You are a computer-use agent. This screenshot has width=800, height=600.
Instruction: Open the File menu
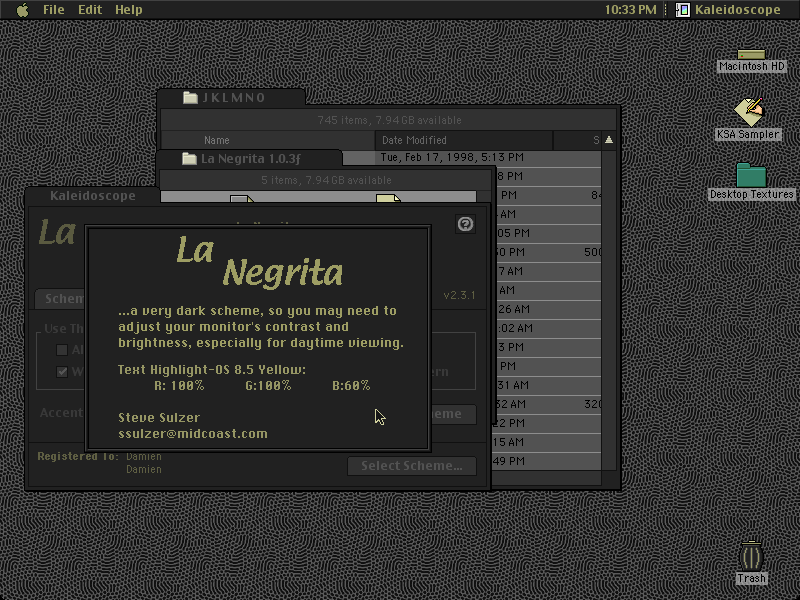coord(54,10)
